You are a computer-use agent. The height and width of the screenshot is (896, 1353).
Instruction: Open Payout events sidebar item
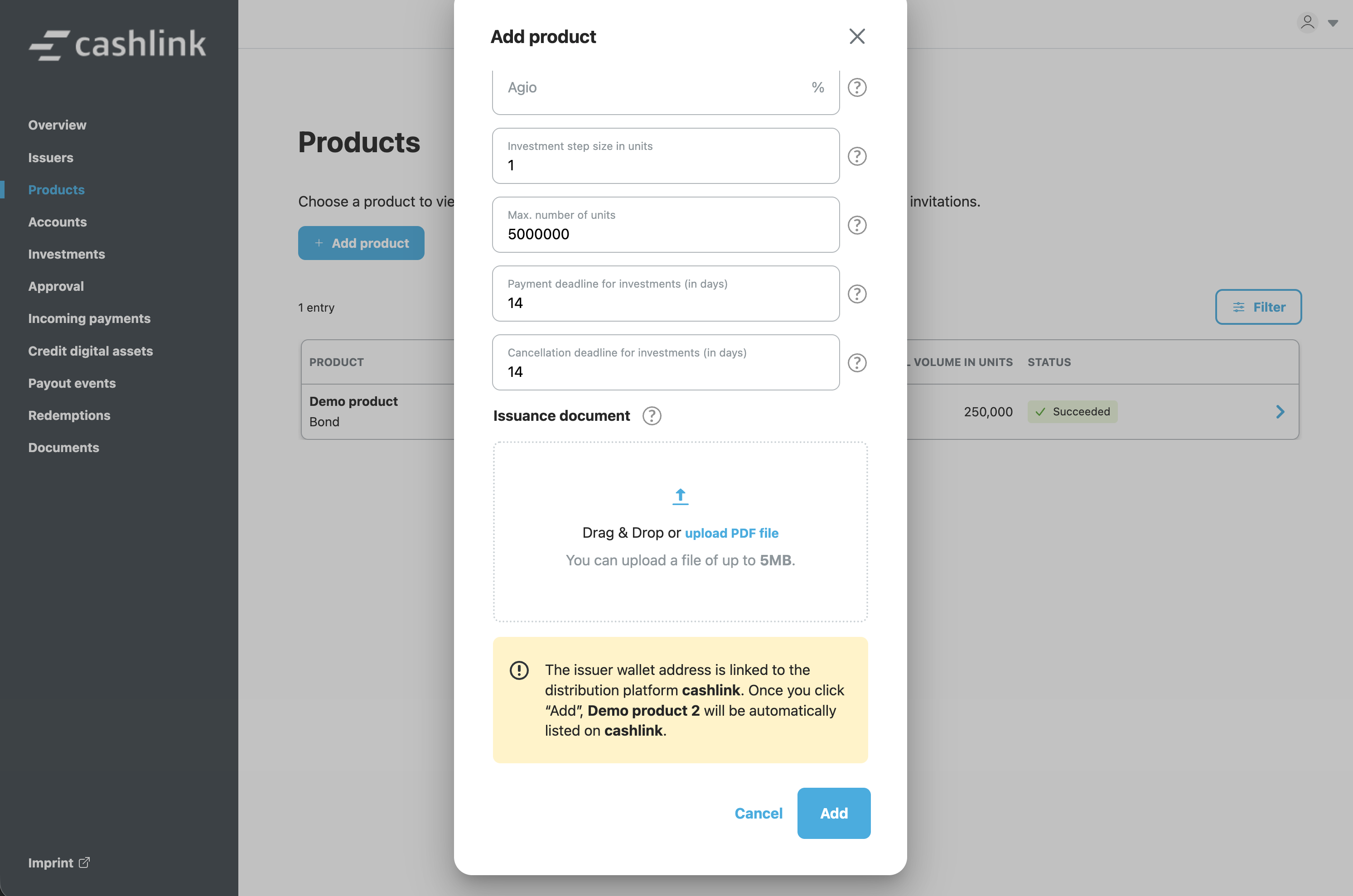[x=72, y=383]
